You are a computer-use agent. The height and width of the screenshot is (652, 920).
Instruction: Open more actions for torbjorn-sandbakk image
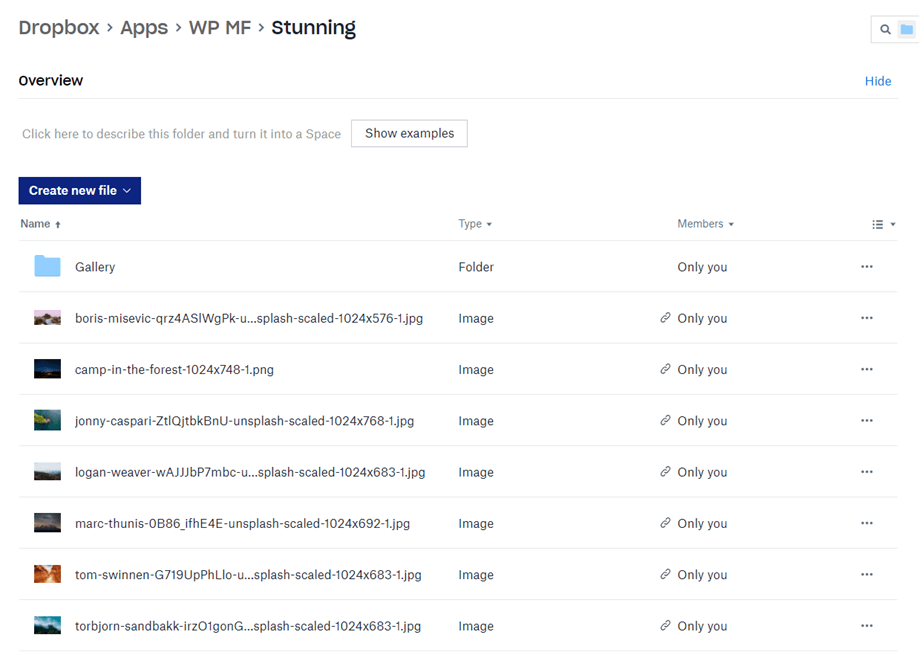click(x=866, y=626)
